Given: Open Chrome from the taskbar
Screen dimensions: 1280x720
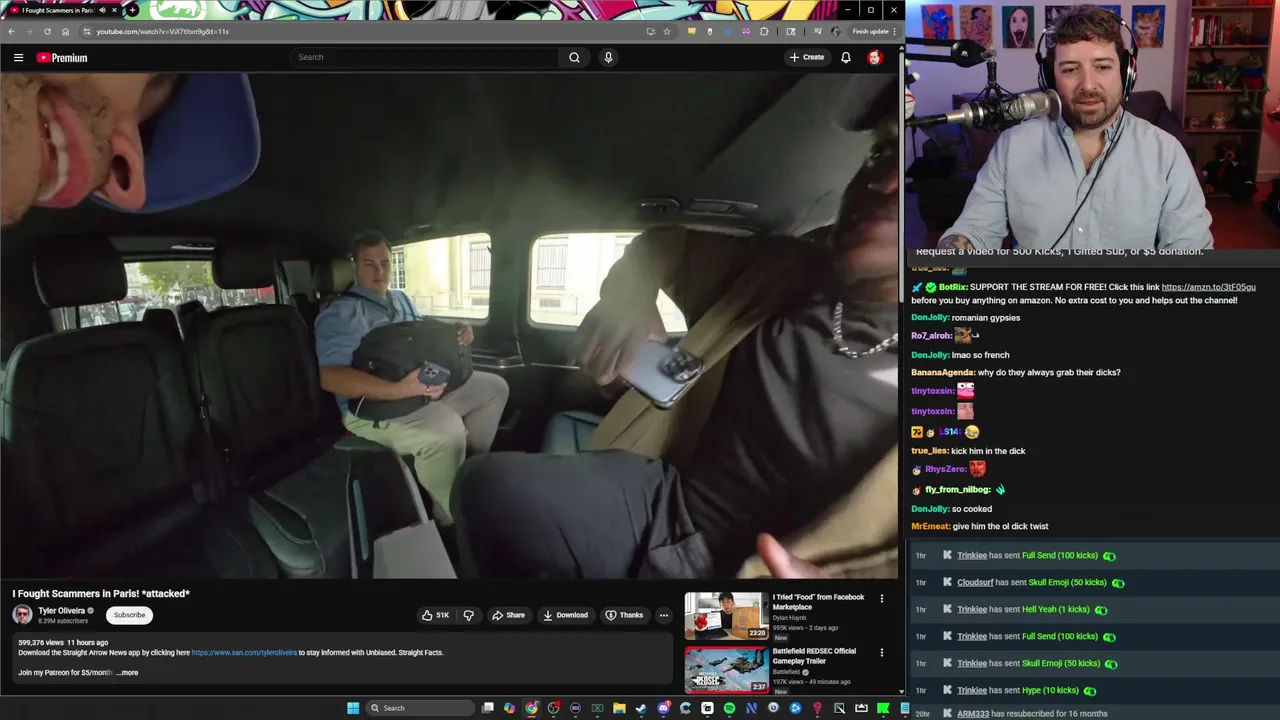Looking at the screenshot, I should 531,708.
